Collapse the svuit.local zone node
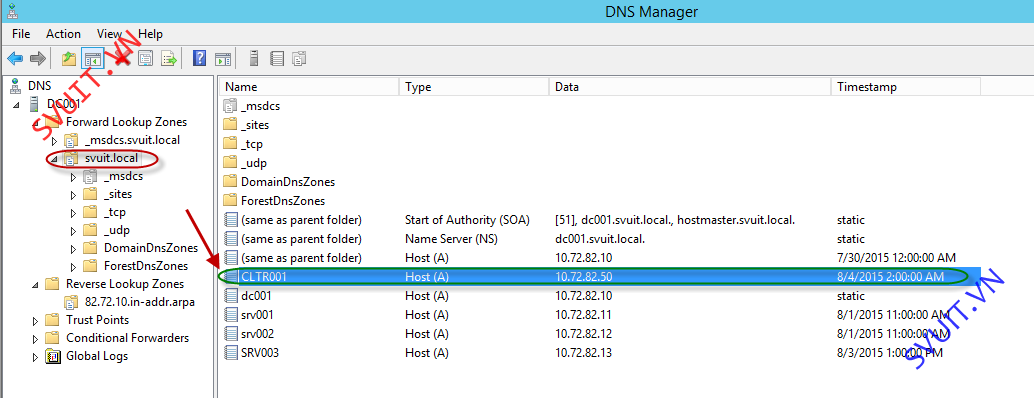1034x398 pixels. [54, 159]
